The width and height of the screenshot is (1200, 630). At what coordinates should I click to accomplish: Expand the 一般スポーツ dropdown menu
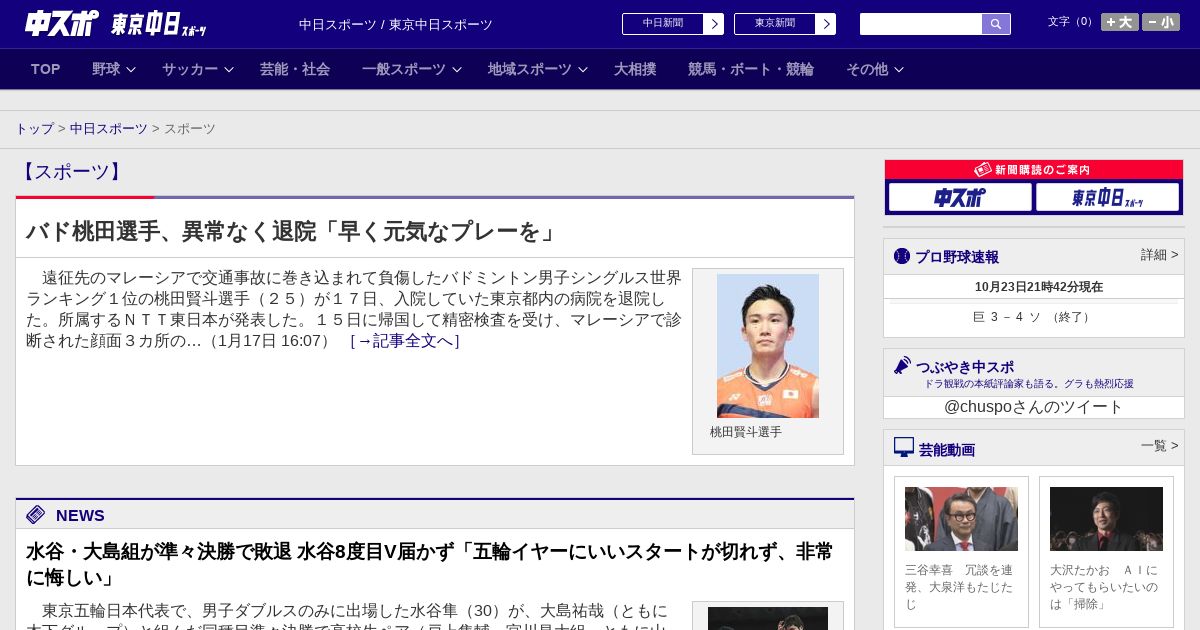[x=412, y=69]
